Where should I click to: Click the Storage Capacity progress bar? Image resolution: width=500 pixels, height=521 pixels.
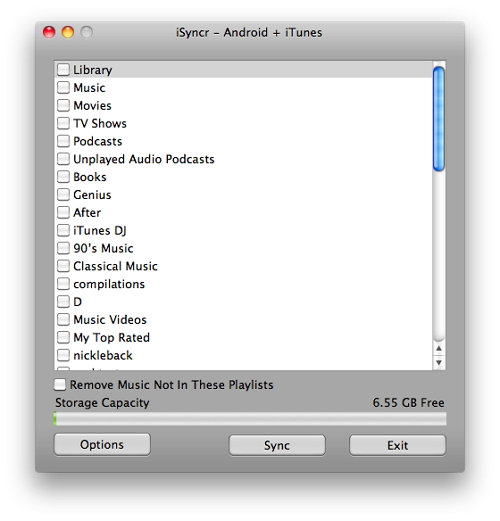tap(250, 419)
